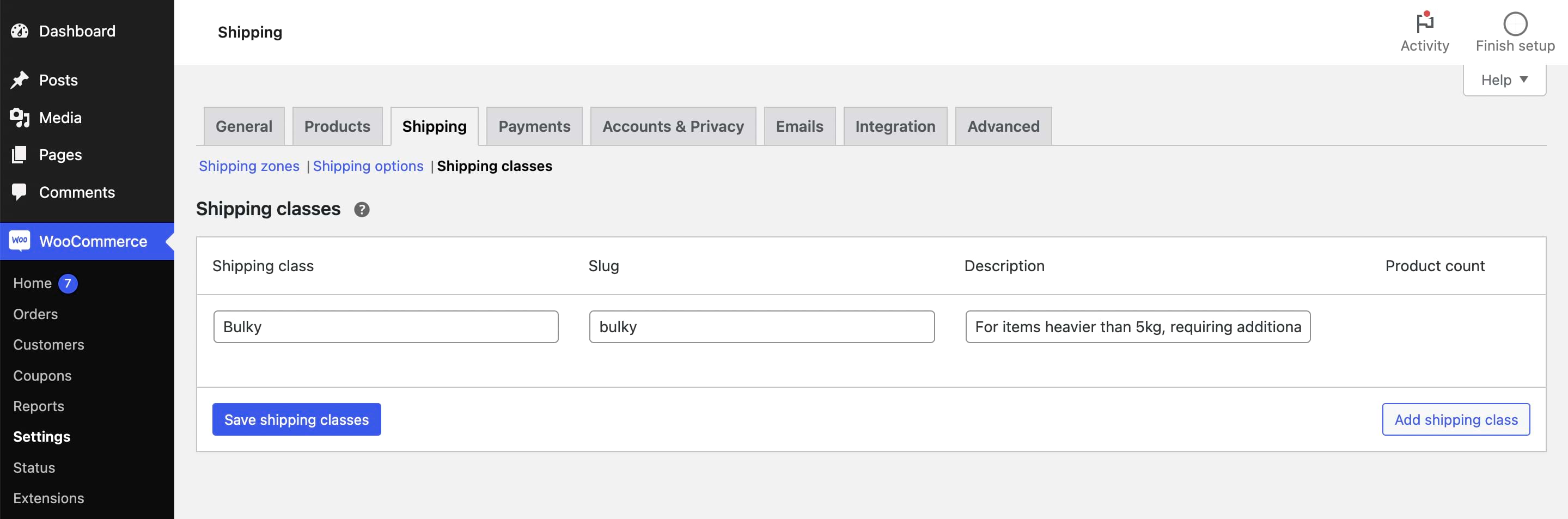Viewport: 1568px width, 519px height.
Task: Open the Media library icon
Action: (x=20, y=118)
